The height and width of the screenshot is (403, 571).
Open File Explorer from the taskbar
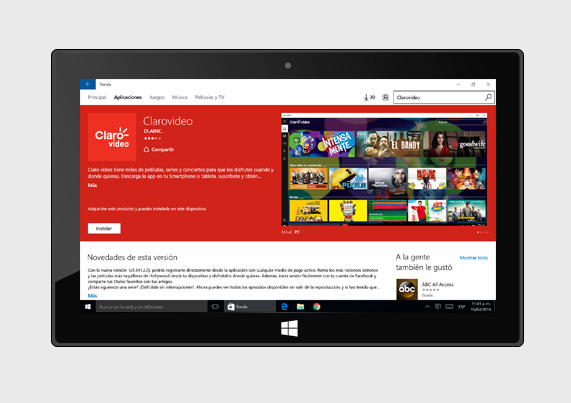(300, 307)
